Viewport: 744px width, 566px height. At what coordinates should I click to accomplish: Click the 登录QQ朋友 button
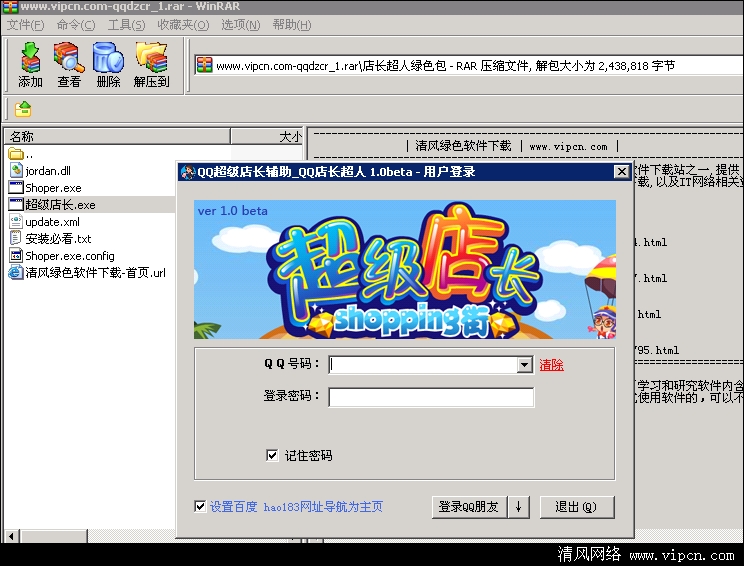(469, 507)
